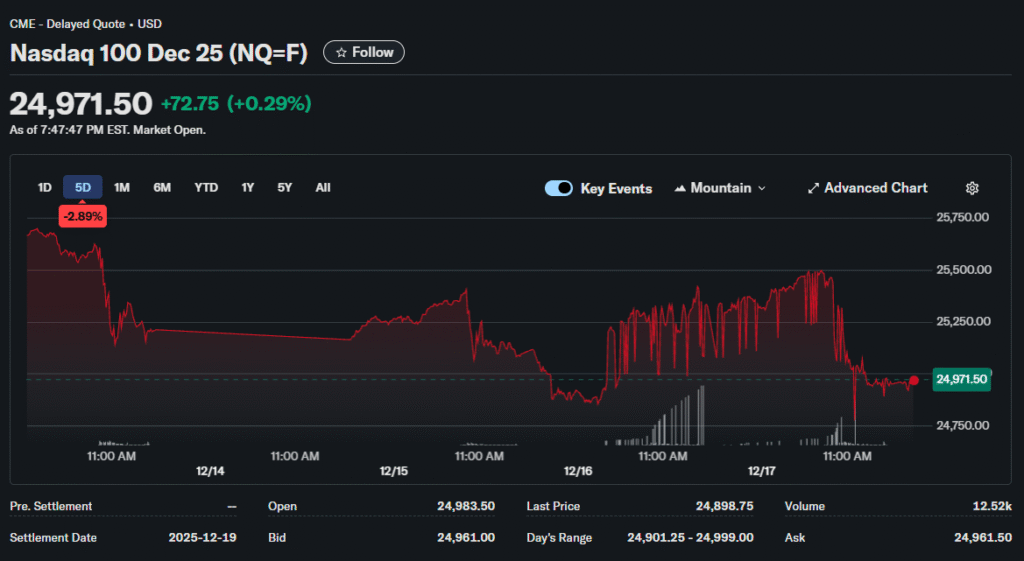Click the green 24,971.50 axis price label

(961, 379)
